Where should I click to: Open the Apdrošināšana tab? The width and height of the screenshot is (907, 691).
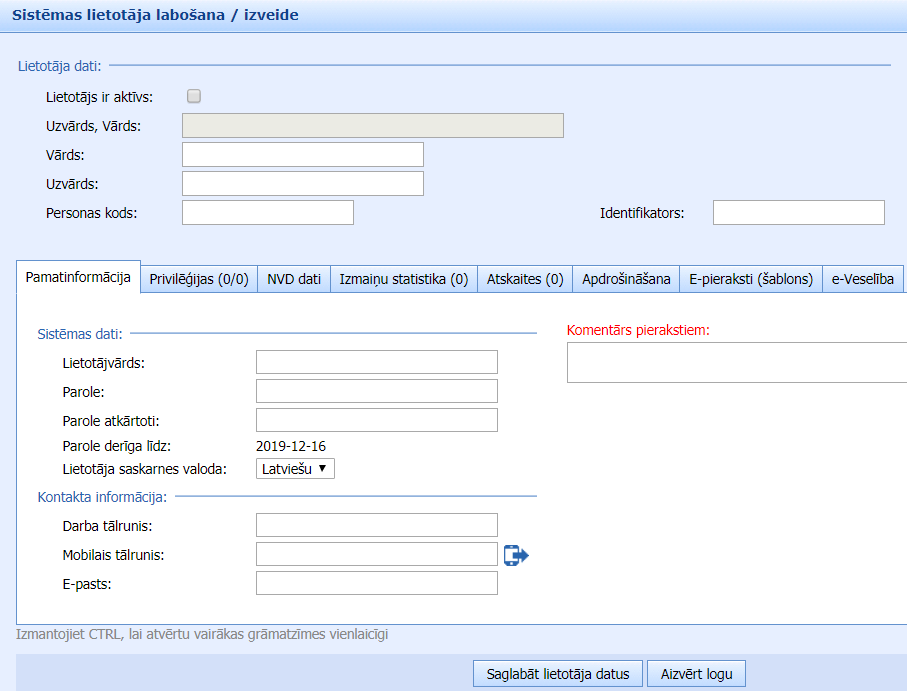coord(626,279)
